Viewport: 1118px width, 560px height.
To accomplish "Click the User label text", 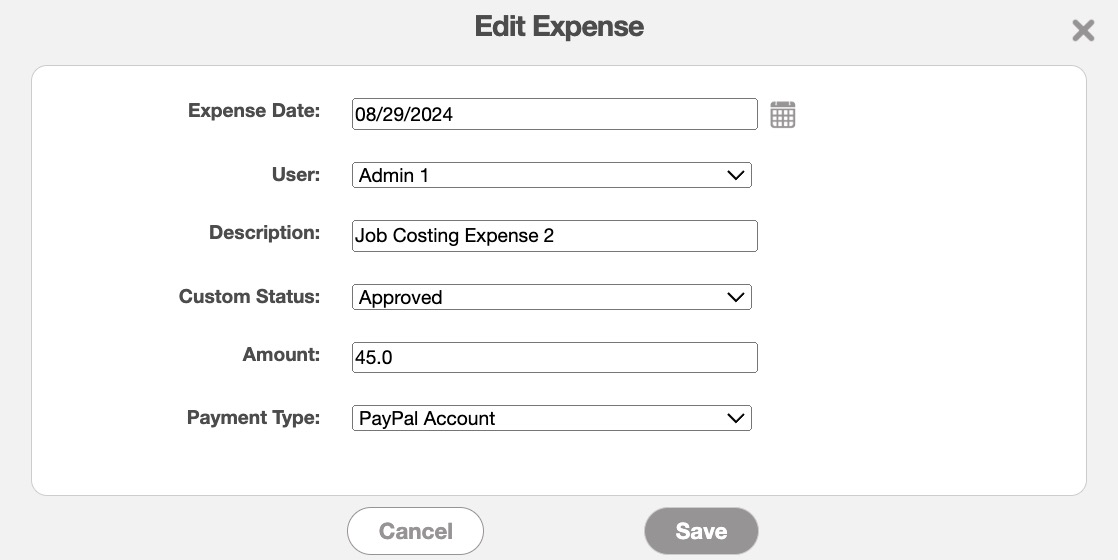I will (295, 174).
